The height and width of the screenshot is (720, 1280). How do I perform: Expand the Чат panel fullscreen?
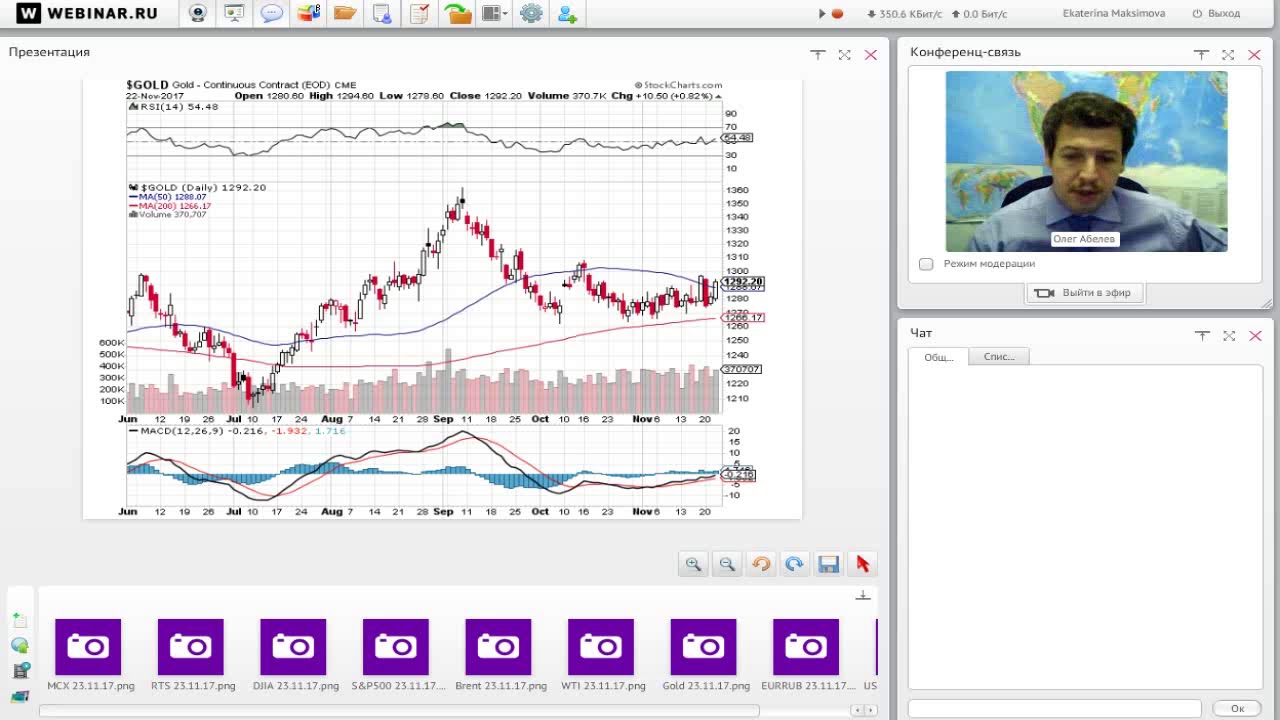pos(1229,336)
